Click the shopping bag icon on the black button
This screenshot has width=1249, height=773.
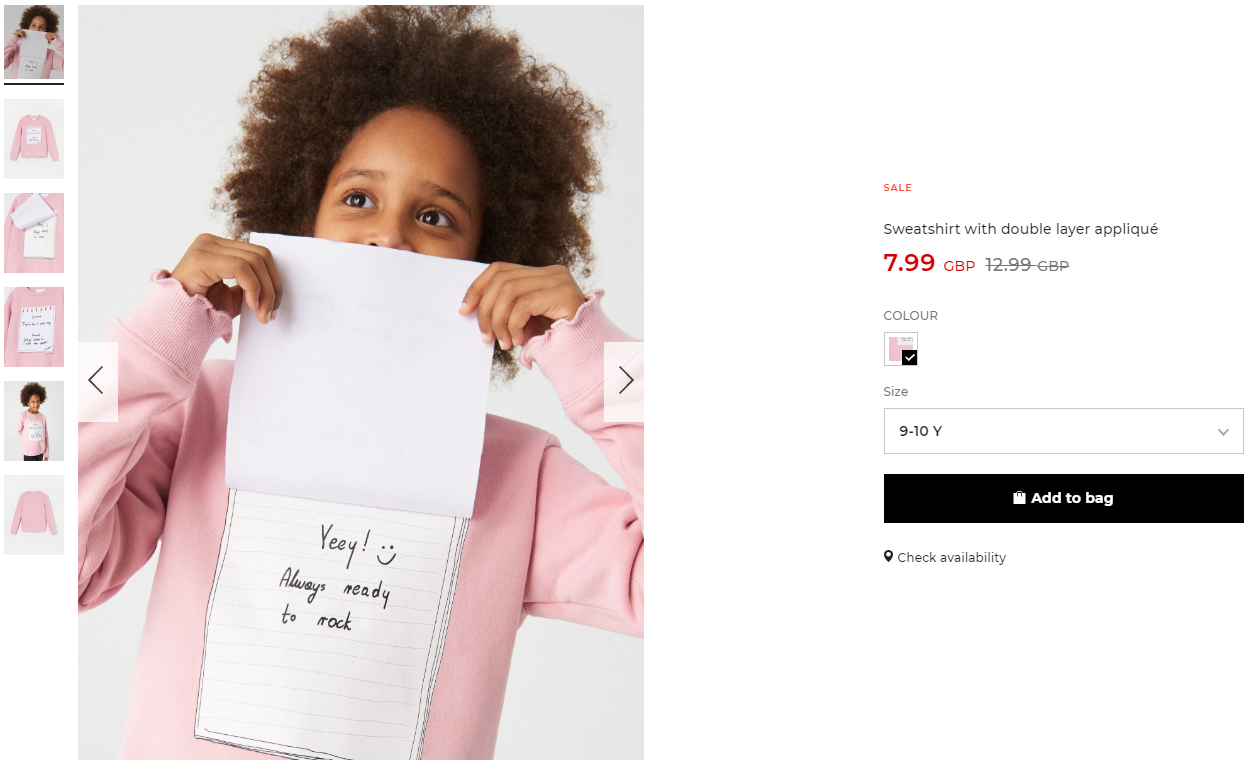tap(1019, 498)
